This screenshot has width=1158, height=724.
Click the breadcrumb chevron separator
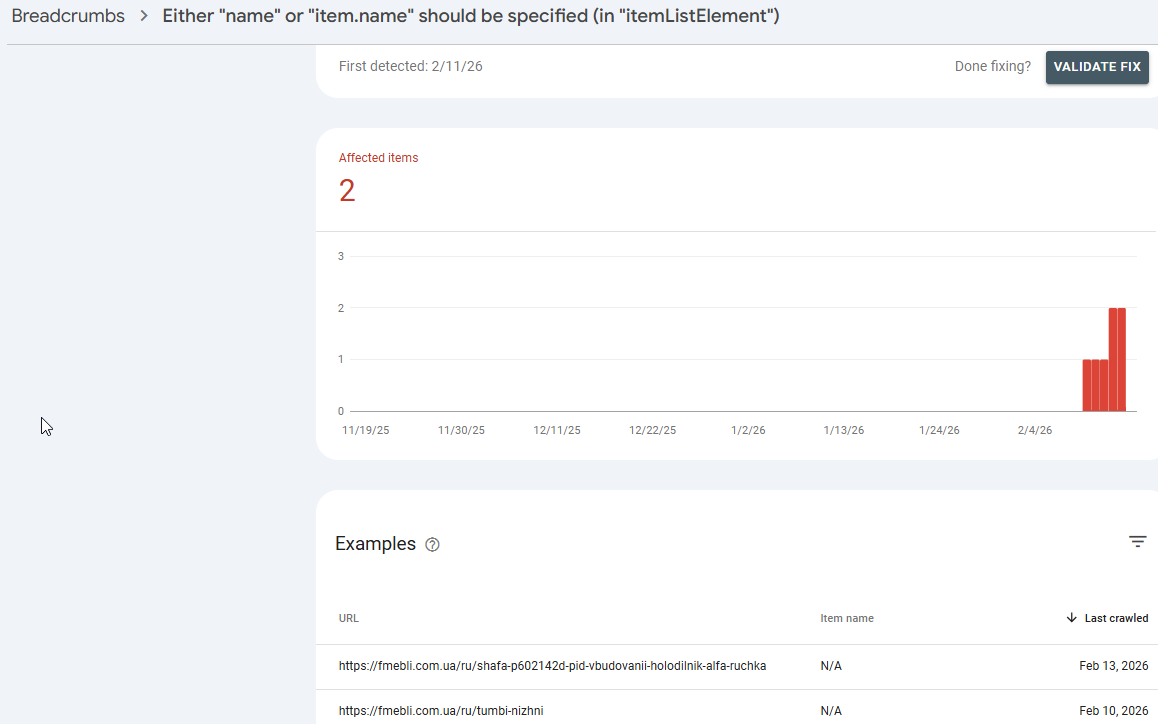click(x=144, y=16)
